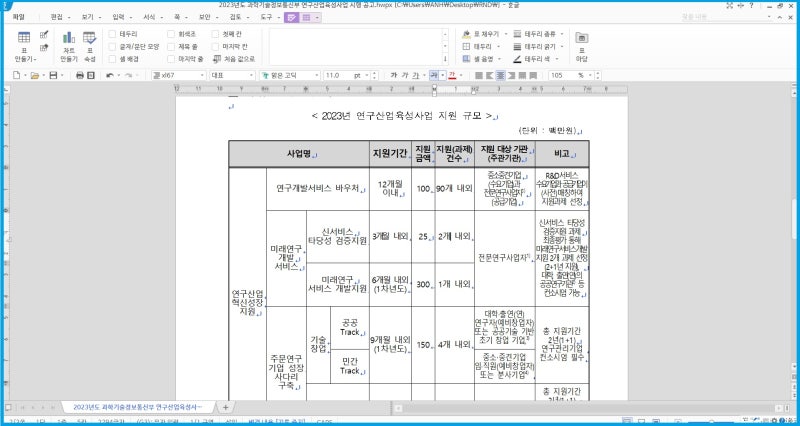Tick the 셀 배경 checkbox
This screenshot has width=800, height=426.
tap(112, 59)
